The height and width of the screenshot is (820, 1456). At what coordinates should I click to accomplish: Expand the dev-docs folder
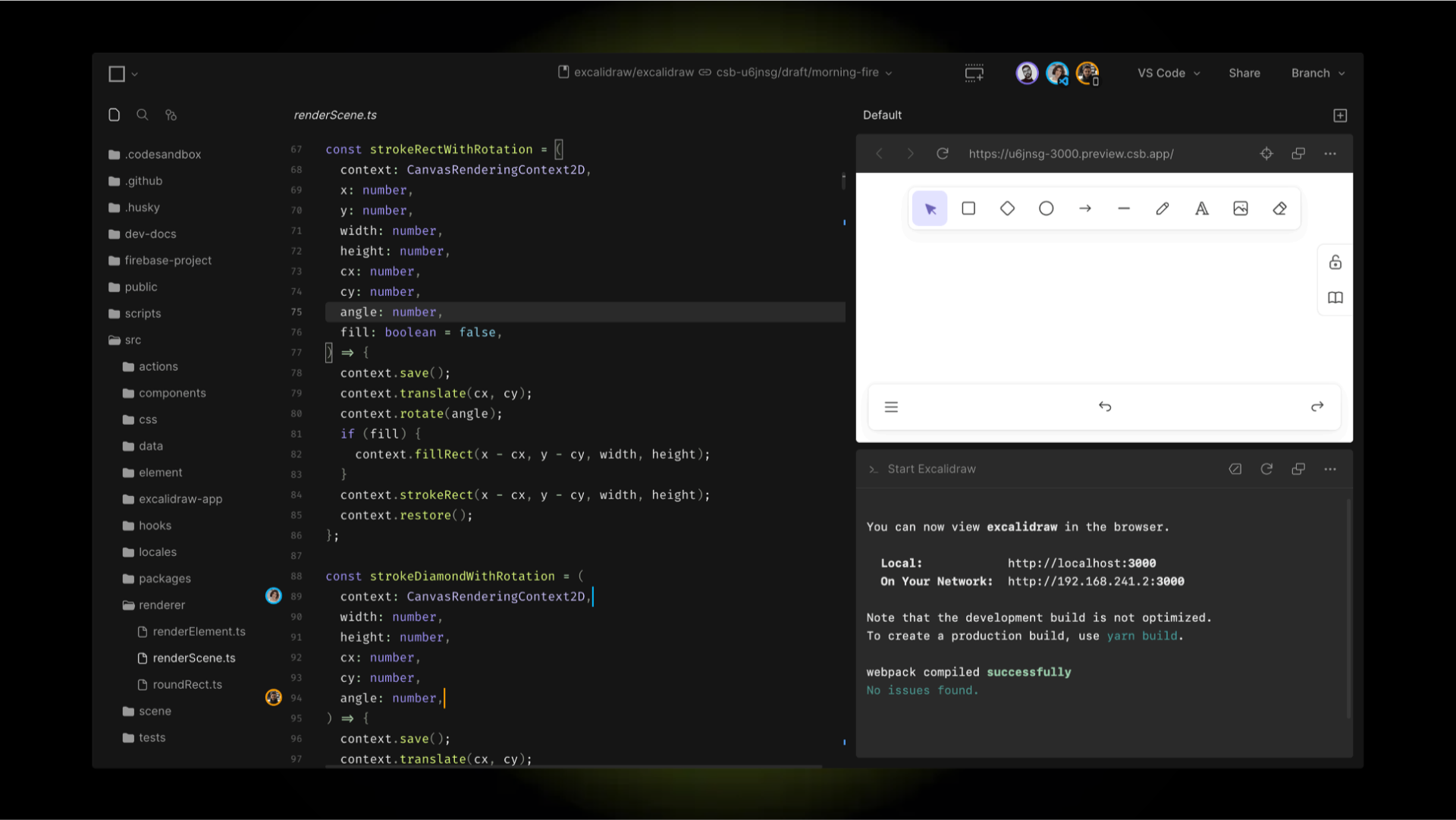pos(143,234)
